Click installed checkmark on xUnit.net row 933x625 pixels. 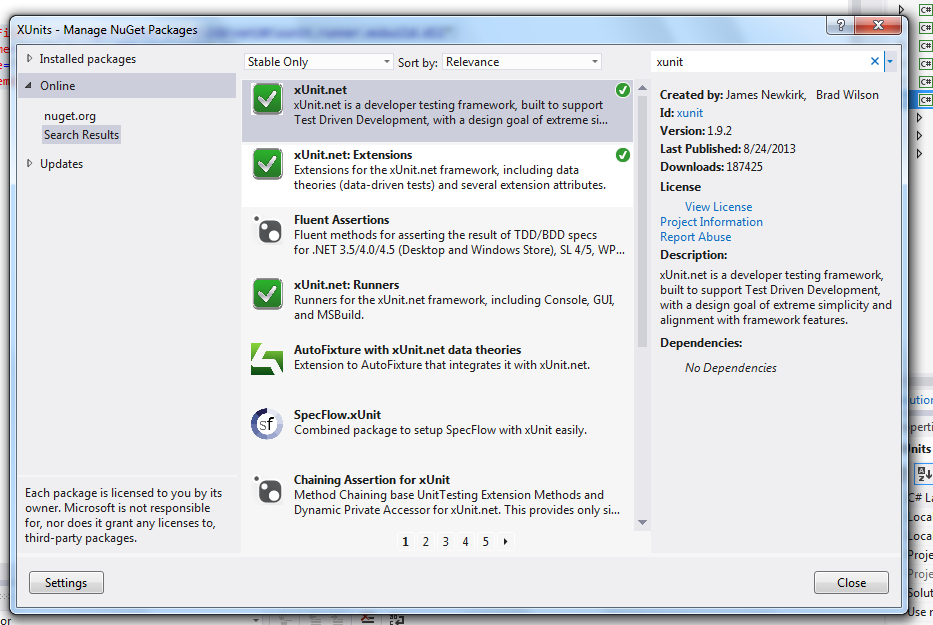(622, 90)
